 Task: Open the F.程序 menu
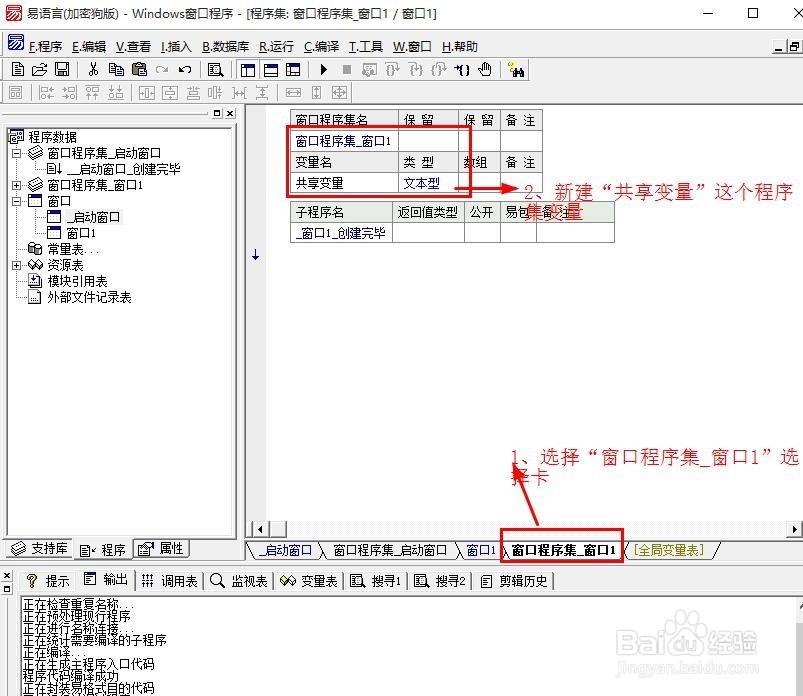point(45,47)
